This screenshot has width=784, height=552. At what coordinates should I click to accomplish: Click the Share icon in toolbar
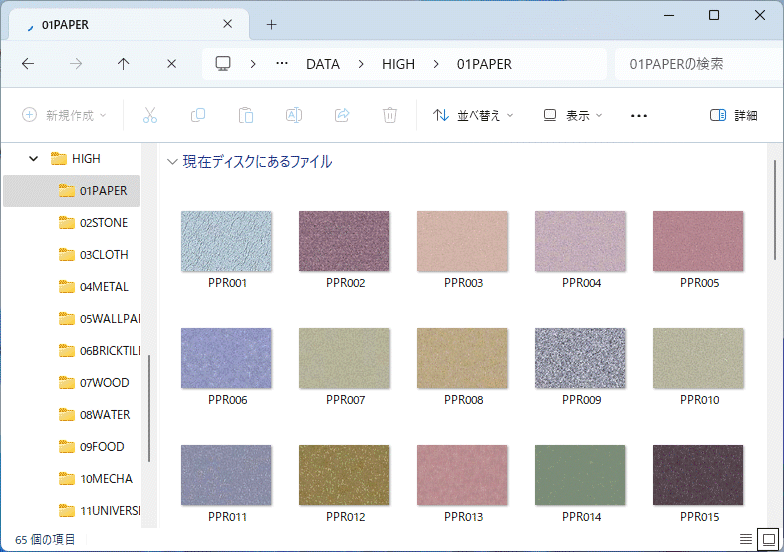(x=342, y=116)
